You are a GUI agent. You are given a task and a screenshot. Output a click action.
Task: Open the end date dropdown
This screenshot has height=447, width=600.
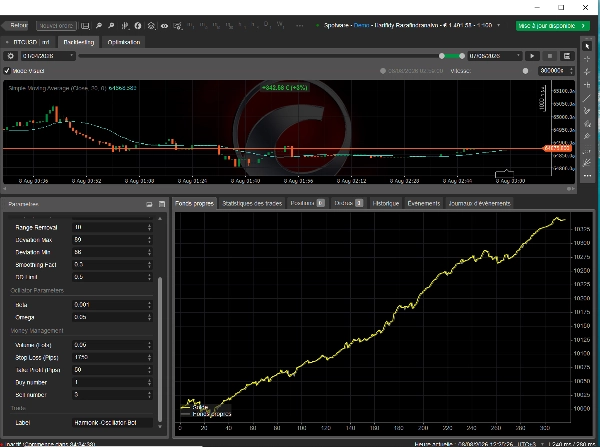(495, 56)
